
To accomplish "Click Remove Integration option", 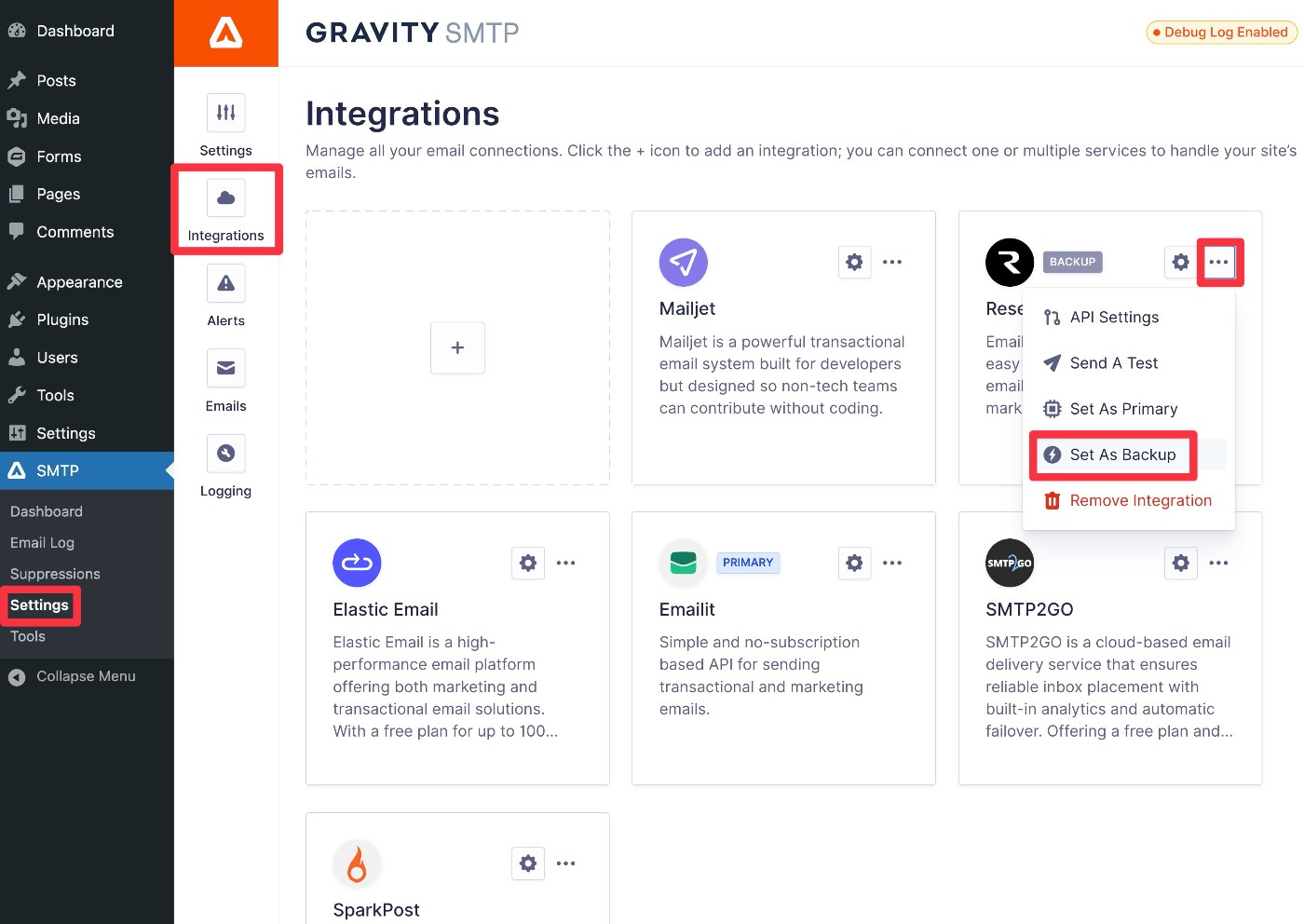I will point(1140,501).
